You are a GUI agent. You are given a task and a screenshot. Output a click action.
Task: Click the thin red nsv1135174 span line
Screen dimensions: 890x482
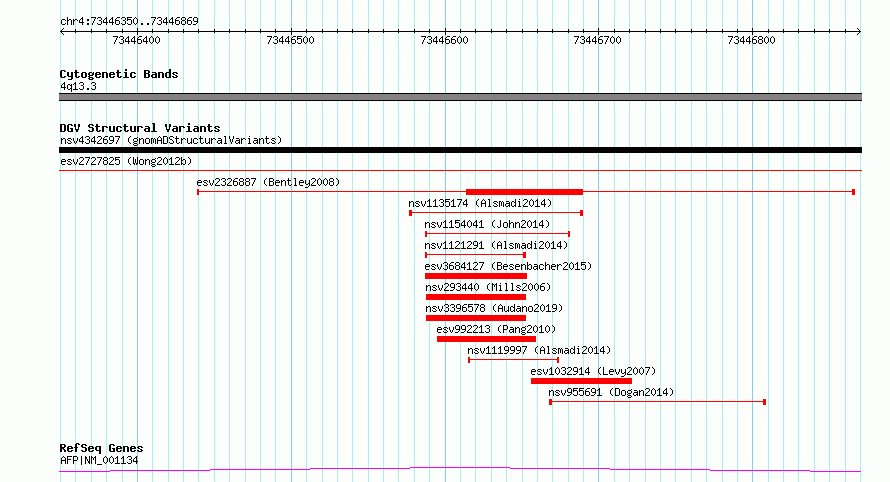(x=496, y=213)
